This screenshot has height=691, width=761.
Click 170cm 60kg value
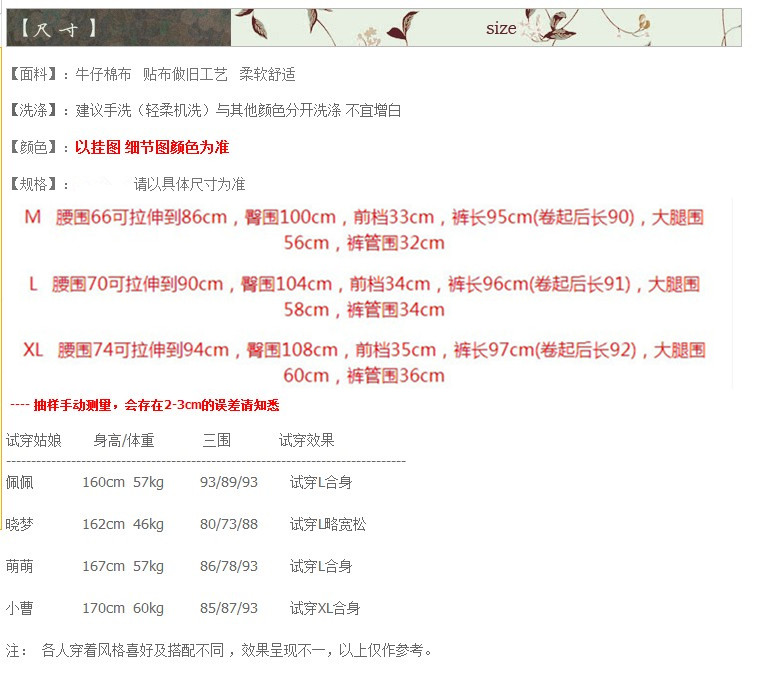[123, 608]
